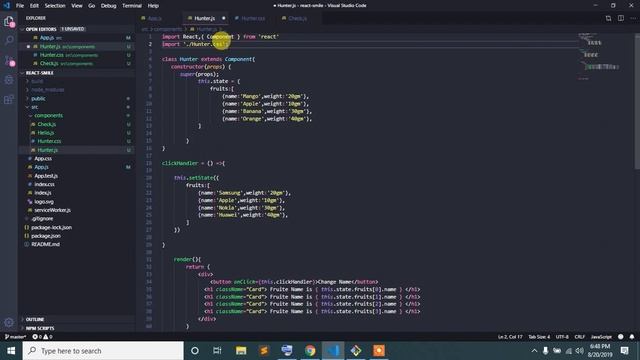Open the Explorer view in activity bar
This screenshot has width=640, height=360.
(9, 21)
